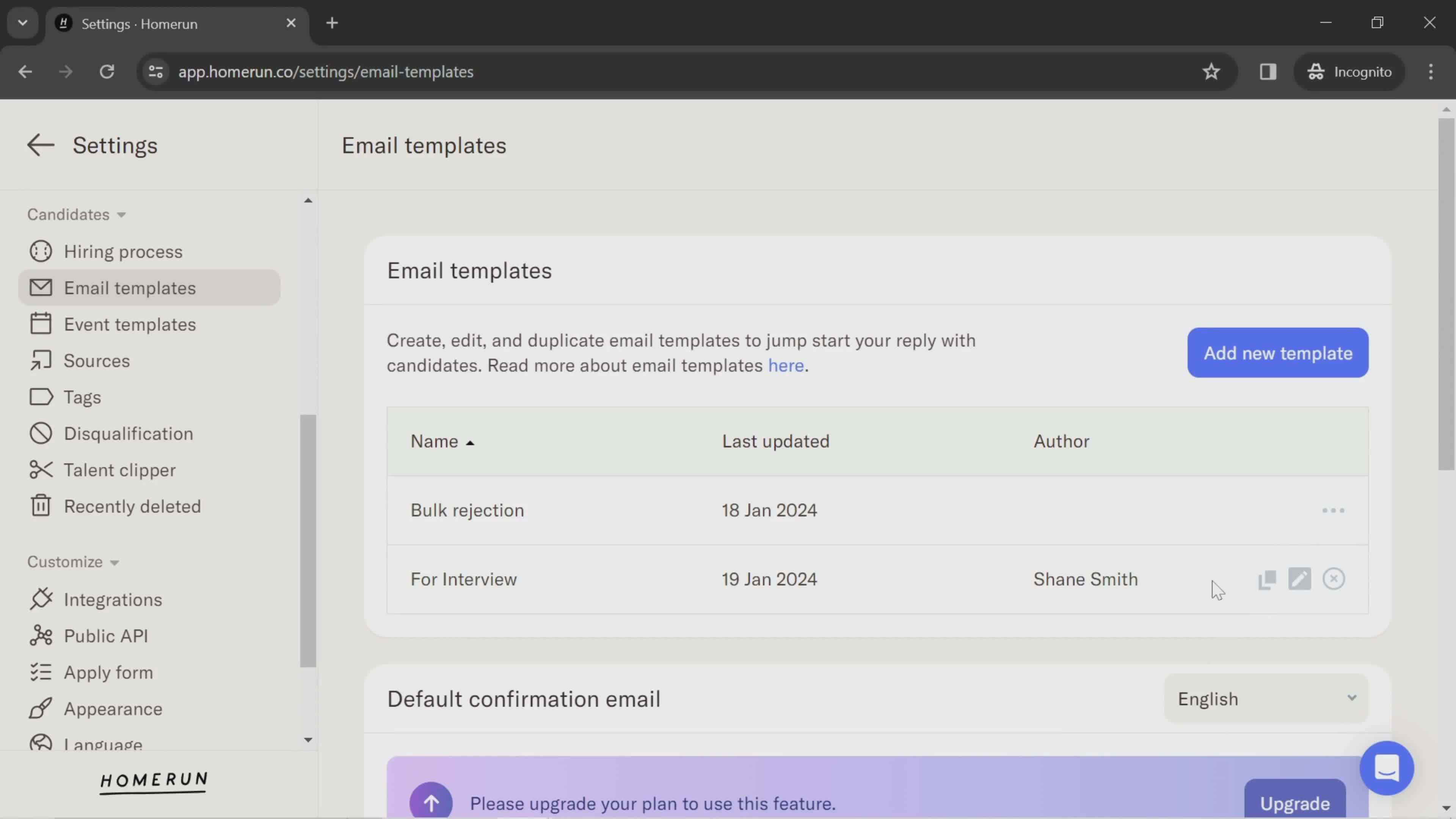1456x819 pixels.
Task: Open Appearance settings
Action: click(113, 709)
